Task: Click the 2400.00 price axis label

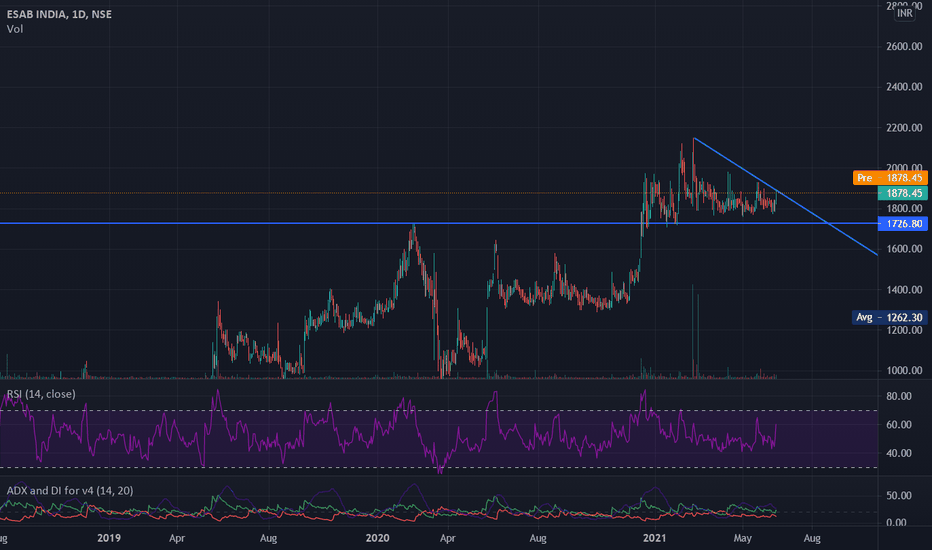Action: click(904, 87)
